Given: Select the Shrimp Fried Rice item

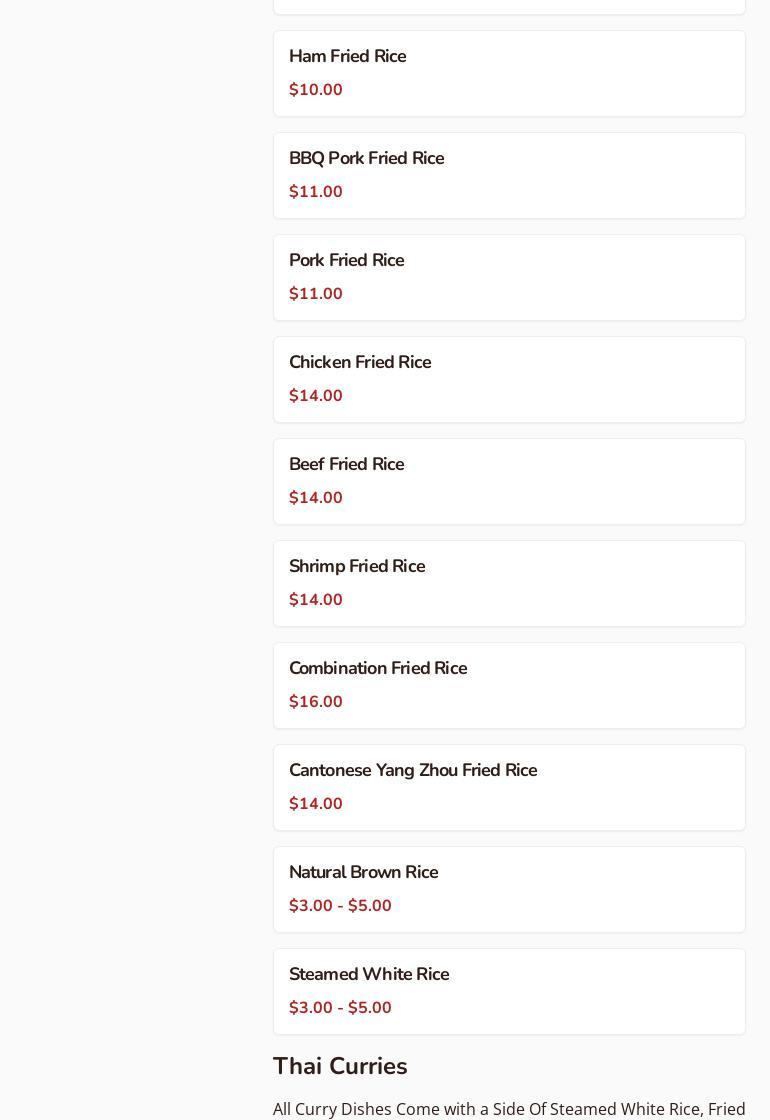Looking at the screenshot, I should [x=357, y=567].
